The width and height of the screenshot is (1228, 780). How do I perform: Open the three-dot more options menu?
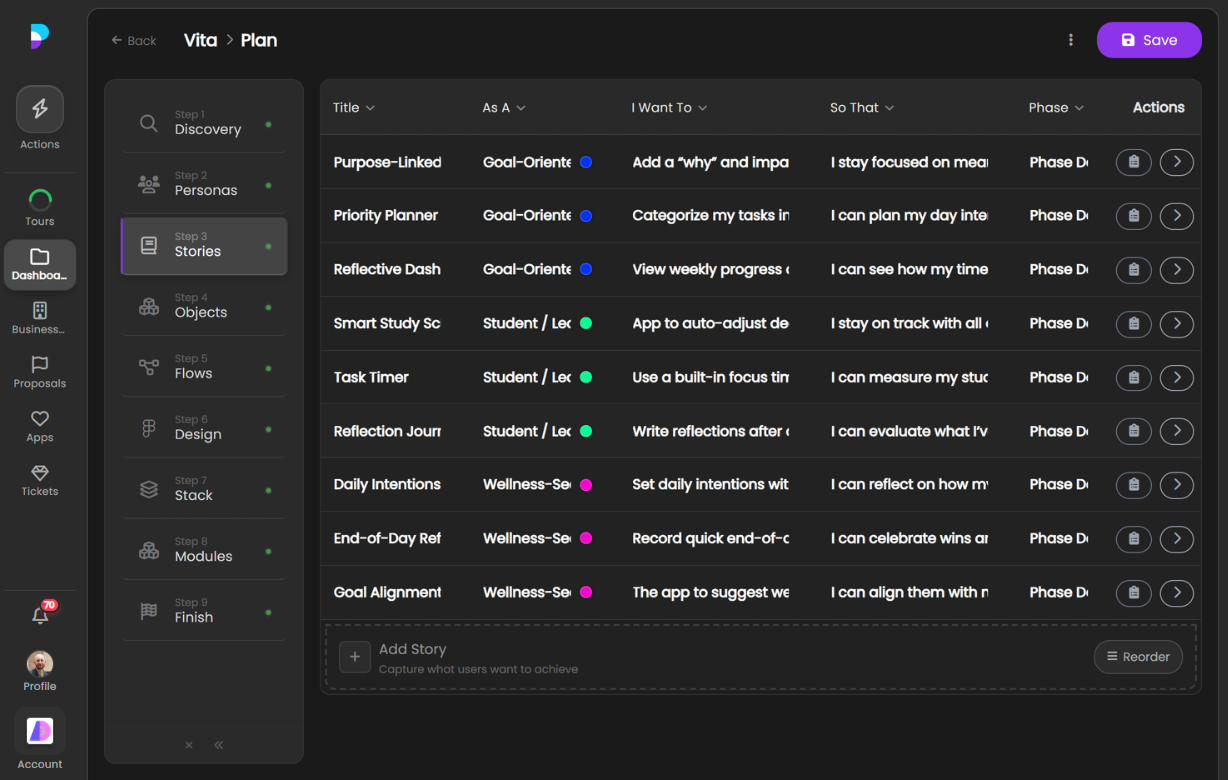1071,40
